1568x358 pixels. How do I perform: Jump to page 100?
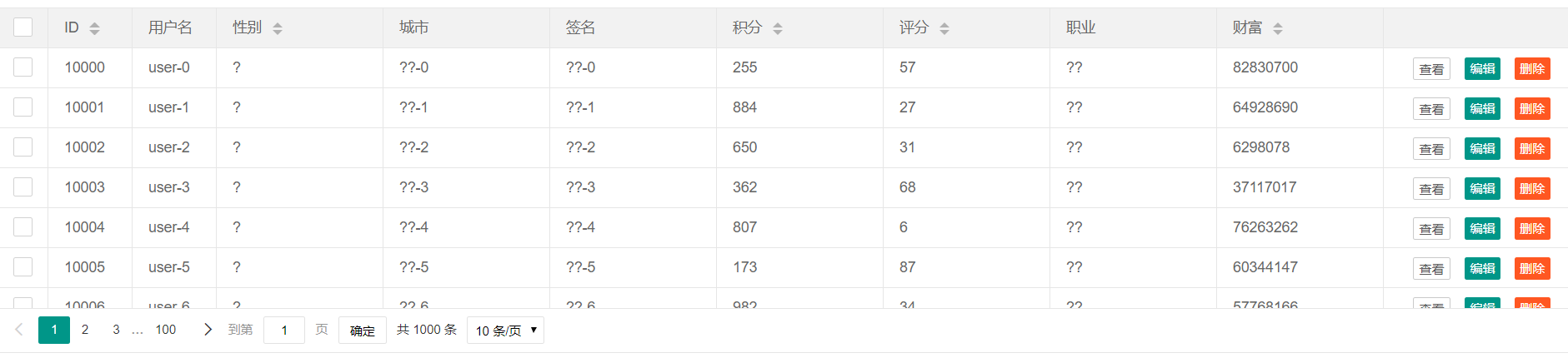pyautogui.click(x=166, y=330)
